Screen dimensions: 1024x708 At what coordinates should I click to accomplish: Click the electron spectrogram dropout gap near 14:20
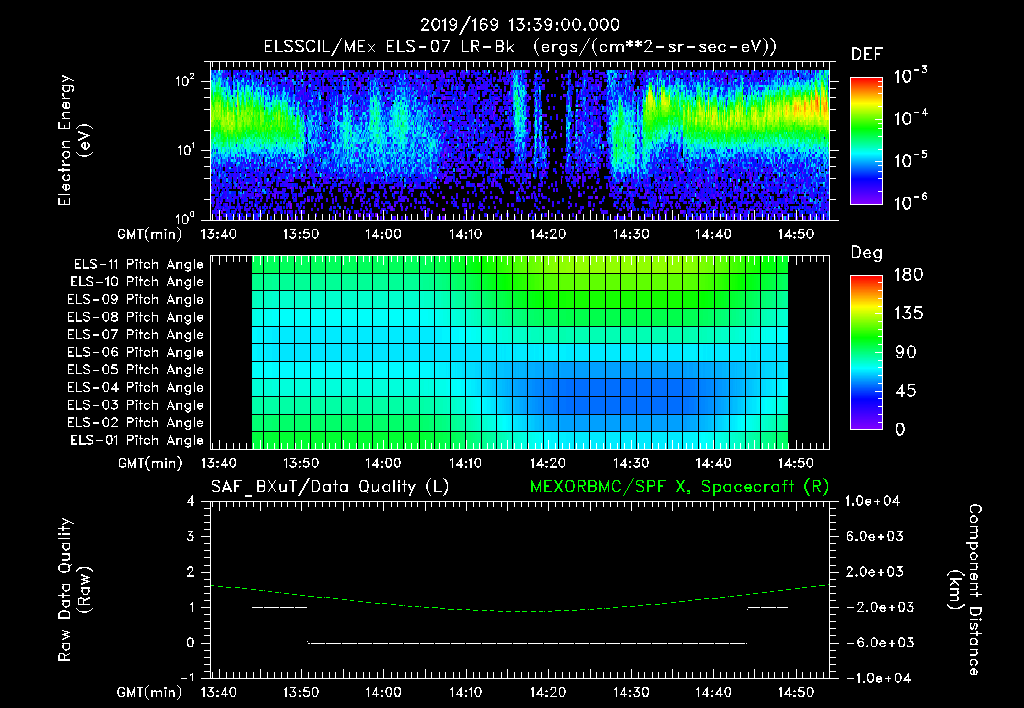tap(554, 144)
